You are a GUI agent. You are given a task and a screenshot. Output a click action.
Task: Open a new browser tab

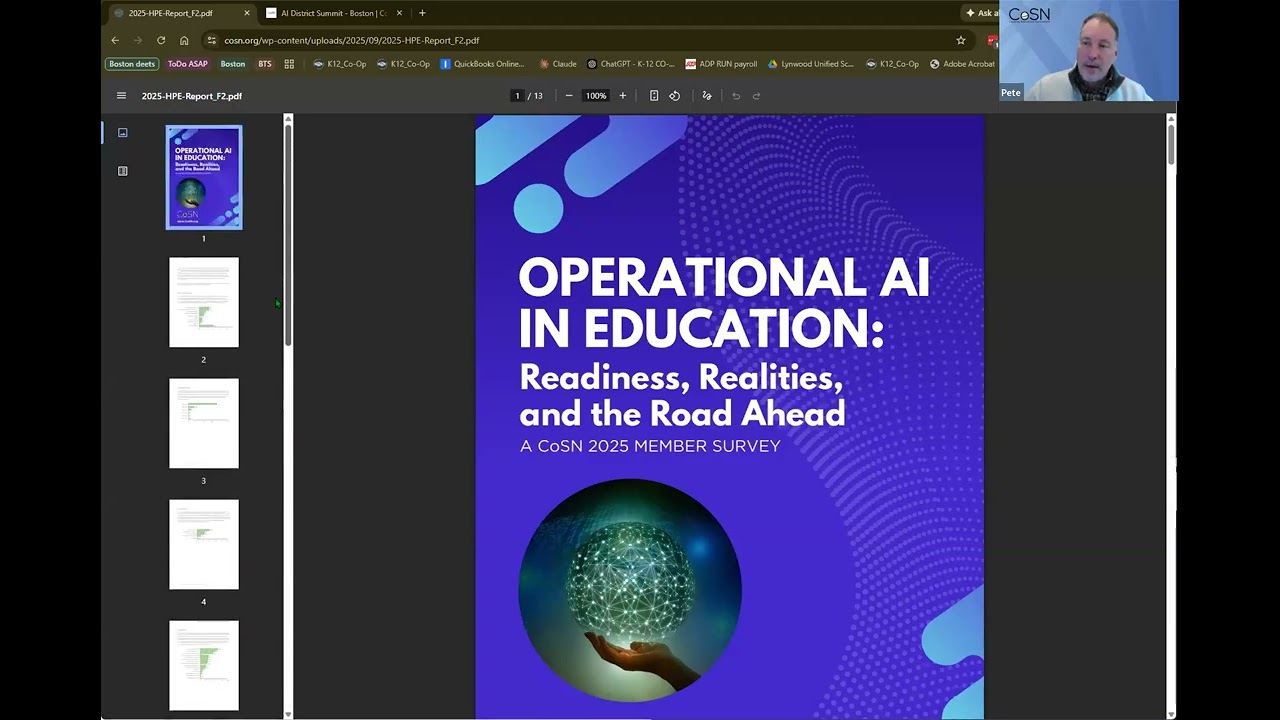[x=422, y=13]
